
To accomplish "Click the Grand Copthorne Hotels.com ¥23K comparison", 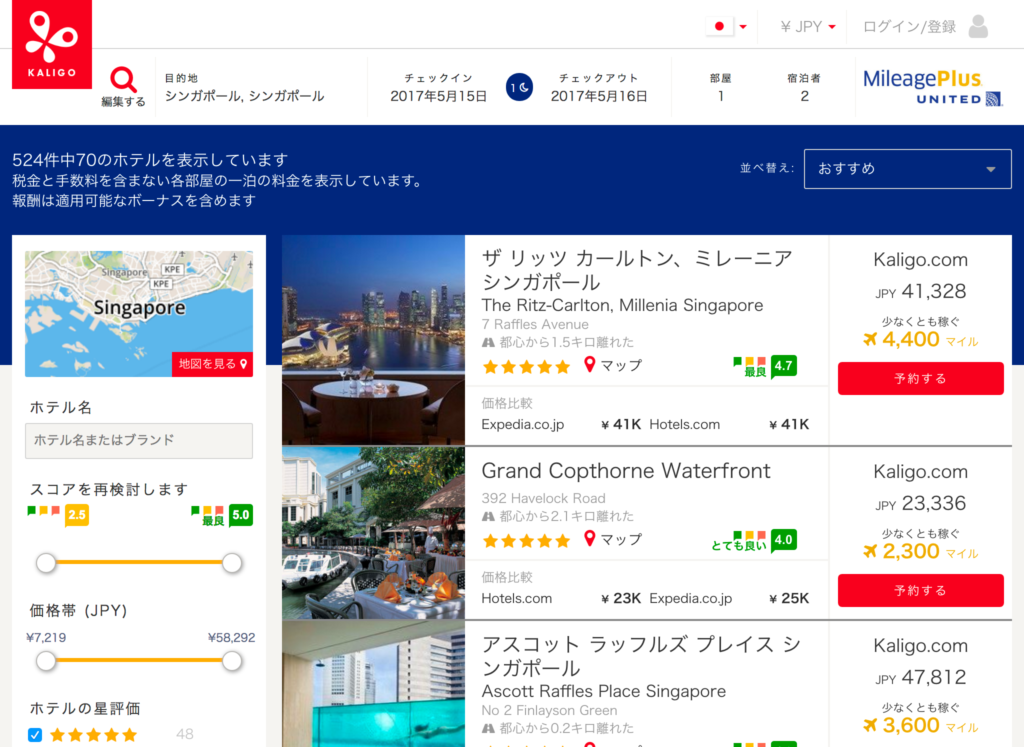I will [x=561, y=598].
